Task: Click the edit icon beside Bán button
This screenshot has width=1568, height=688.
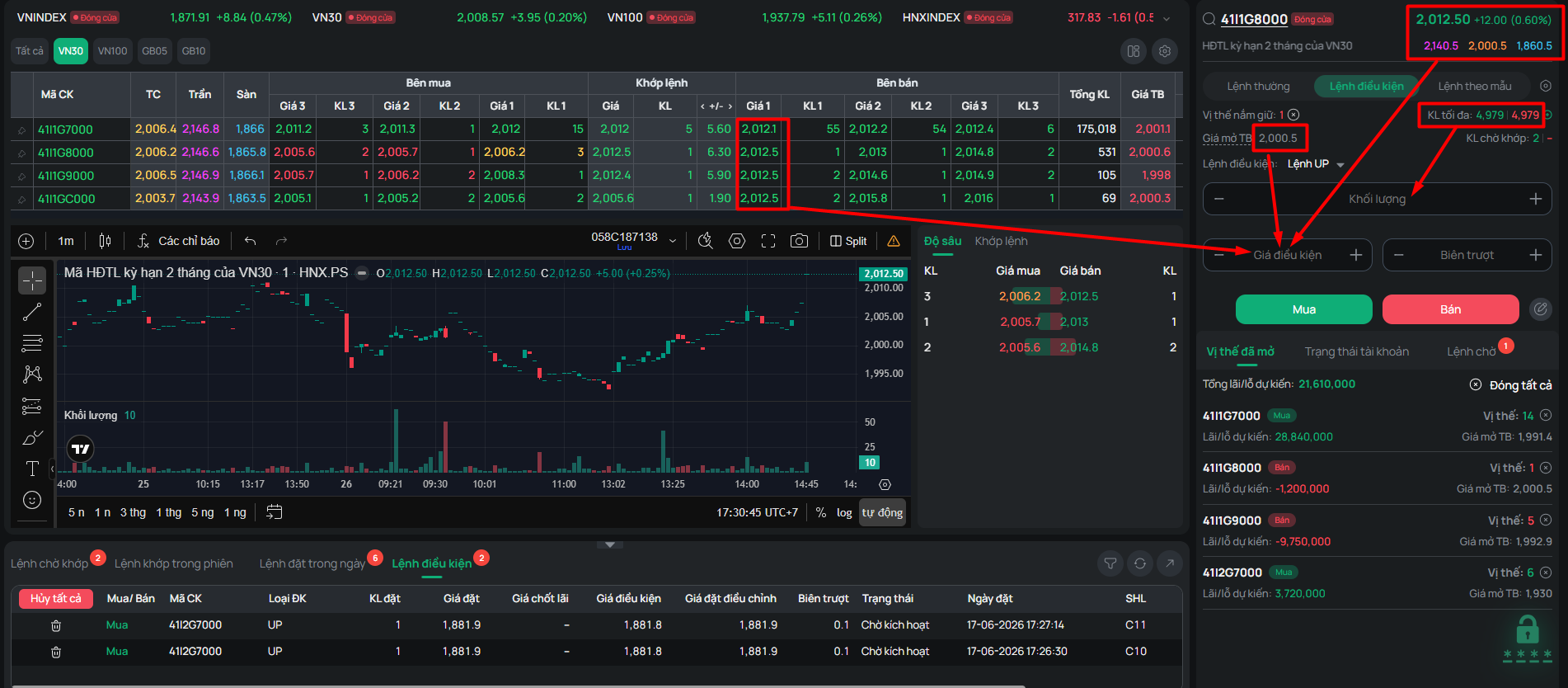Action: (x=1540, y=309)
